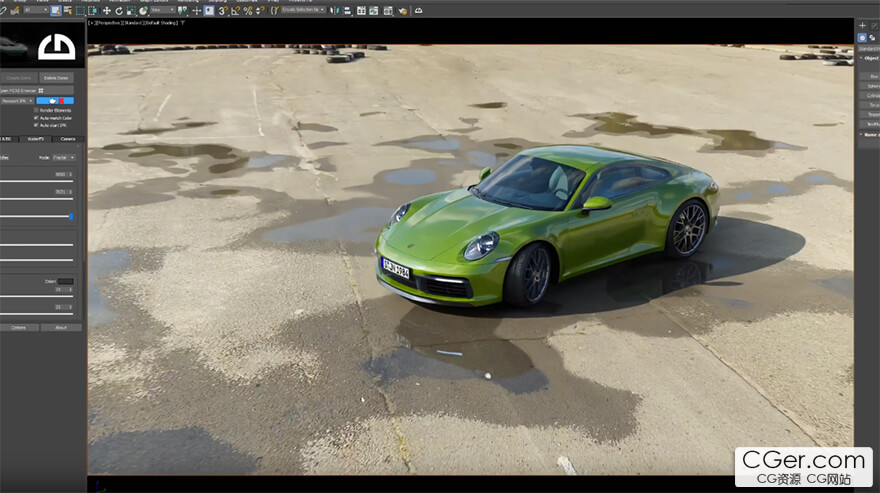
Task: Click the slider under value 9000
Action: click(x=36, y=181)
